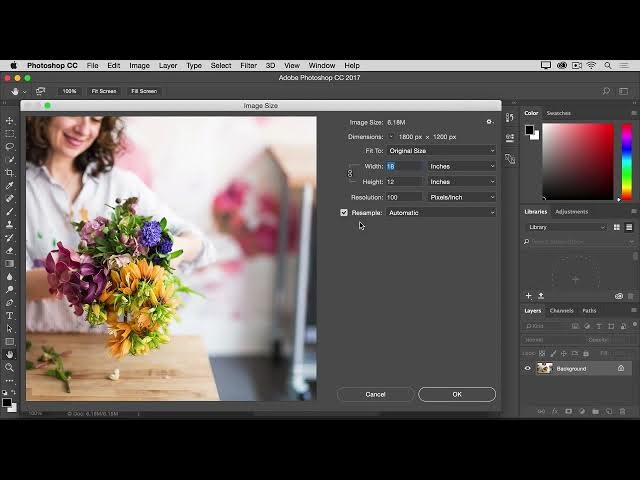640x480 pixels.
Task: Click the constrain proportions link icon
Action: pyautogui.click(x=350, y=174)
